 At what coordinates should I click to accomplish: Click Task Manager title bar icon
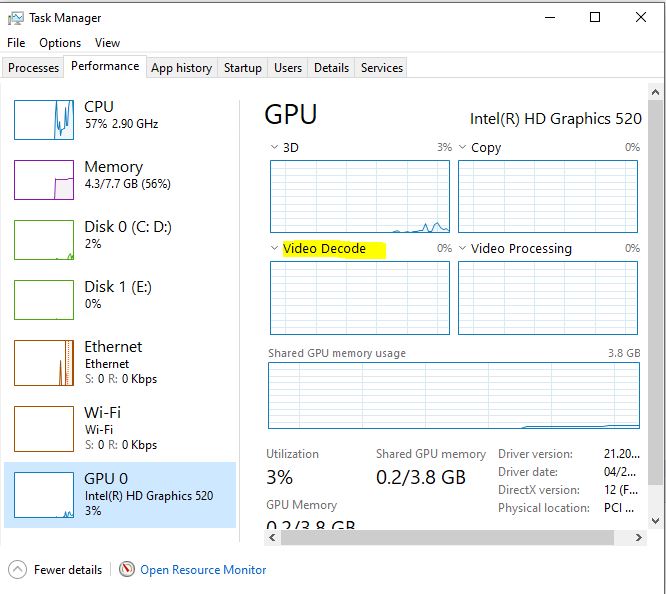pos(16,18)
